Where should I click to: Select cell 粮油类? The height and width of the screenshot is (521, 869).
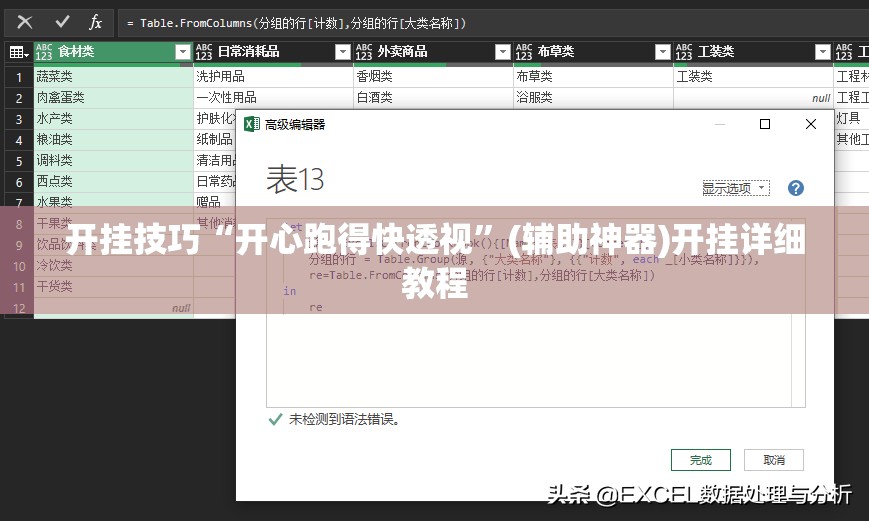[x=114, y=140]
